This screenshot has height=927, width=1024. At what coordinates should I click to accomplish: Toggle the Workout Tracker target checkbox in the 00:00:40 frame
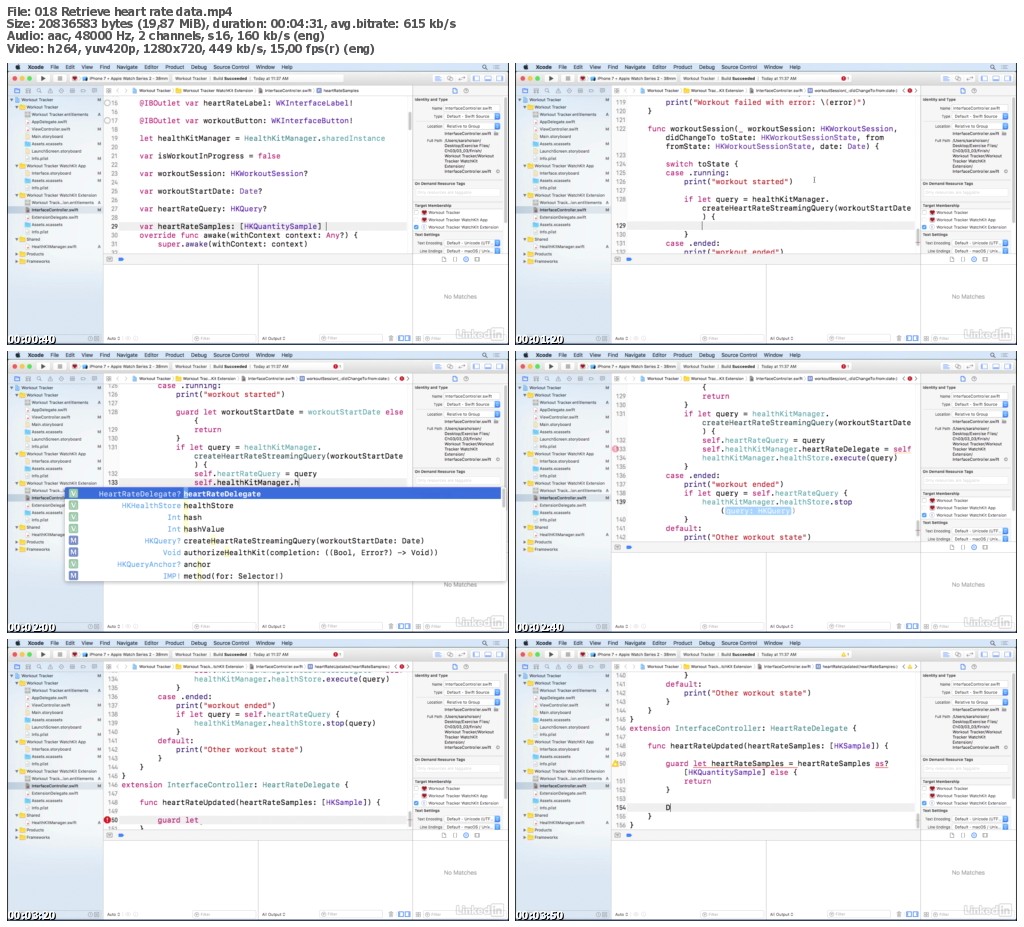(x=416, y=212)
